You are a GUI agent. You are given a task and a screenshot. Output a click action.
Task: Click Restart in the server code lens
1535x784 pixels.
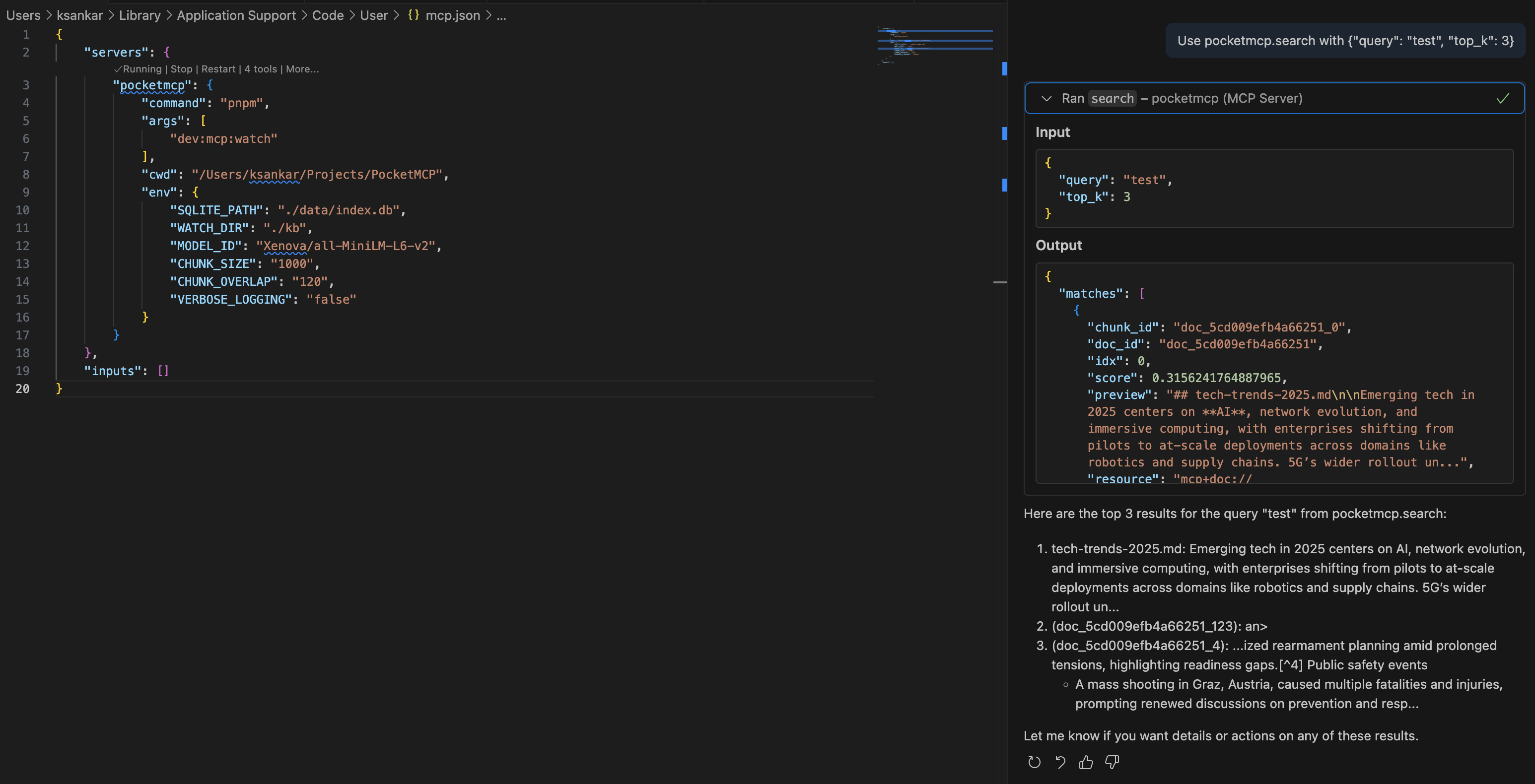coord(218,69)
